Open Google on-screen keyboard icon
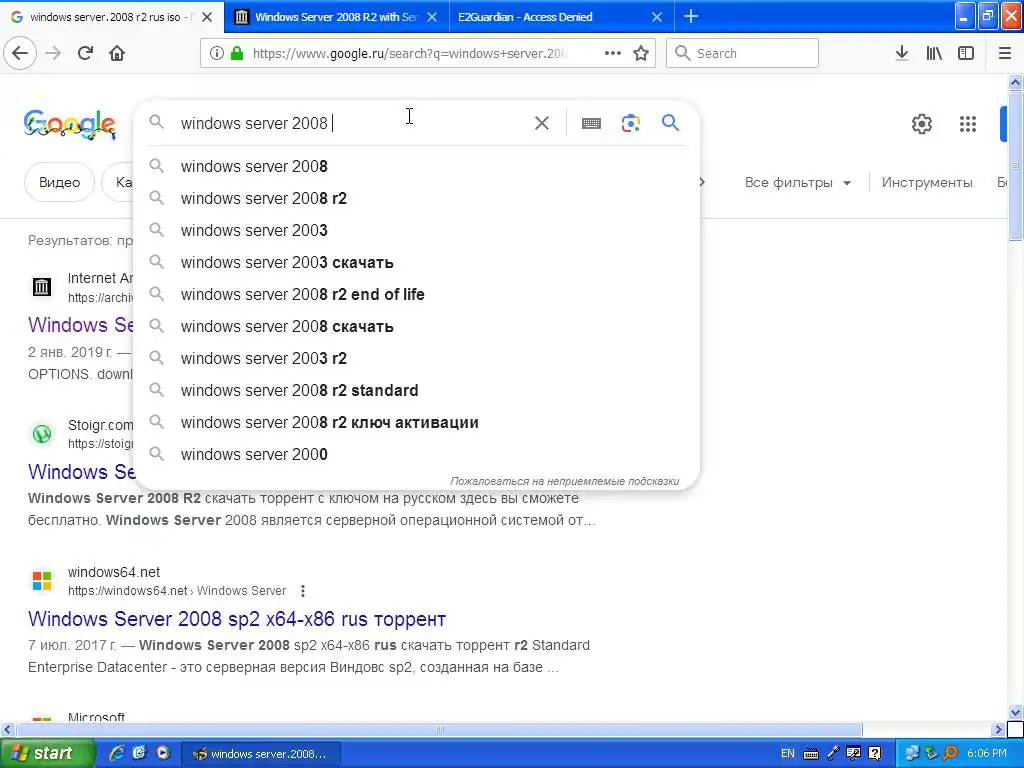This screenshot has width=1024, height=768. point(591,123)
